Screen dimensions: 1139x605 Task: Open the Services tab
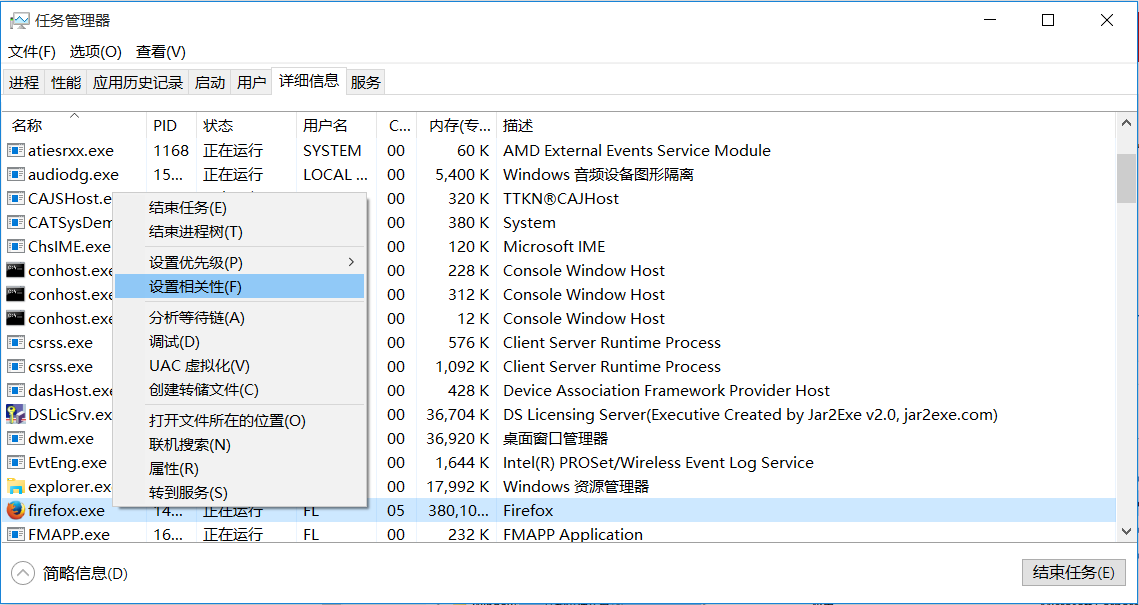tap(366, 83)
